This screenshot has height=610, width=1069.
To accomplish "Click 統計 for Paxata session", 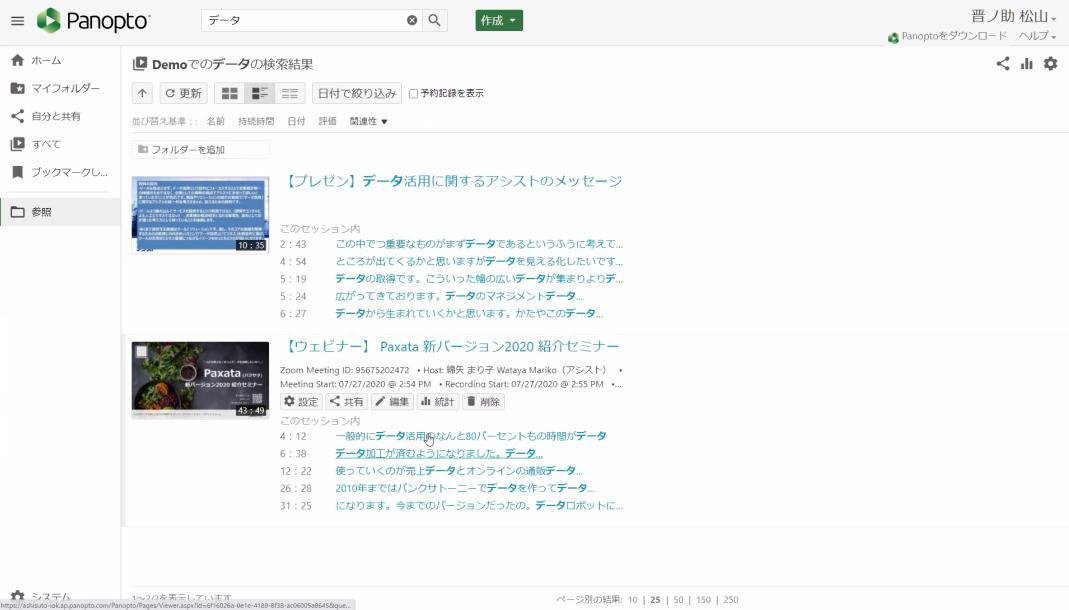I will pos(437,402).
